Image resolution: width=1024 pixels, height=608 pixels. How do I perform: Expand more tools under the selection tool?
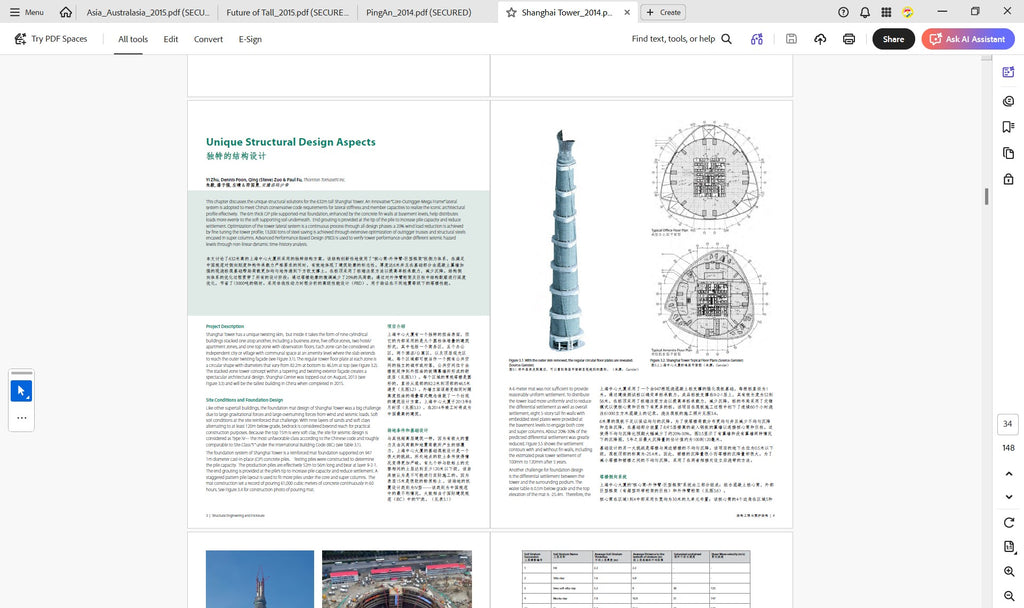pos(22,418)
